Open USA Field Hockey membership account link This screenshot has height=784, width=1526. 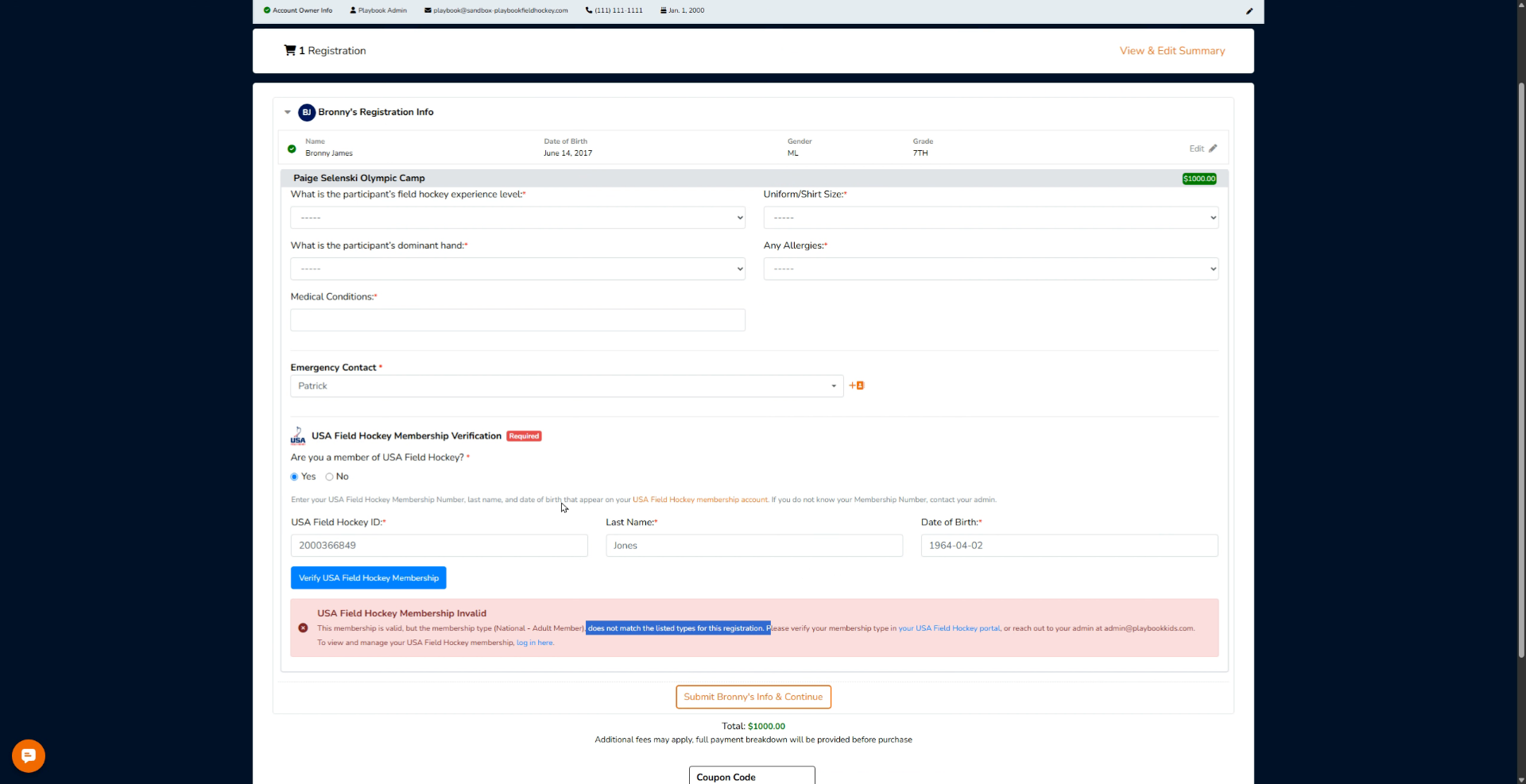pos(700,500)
